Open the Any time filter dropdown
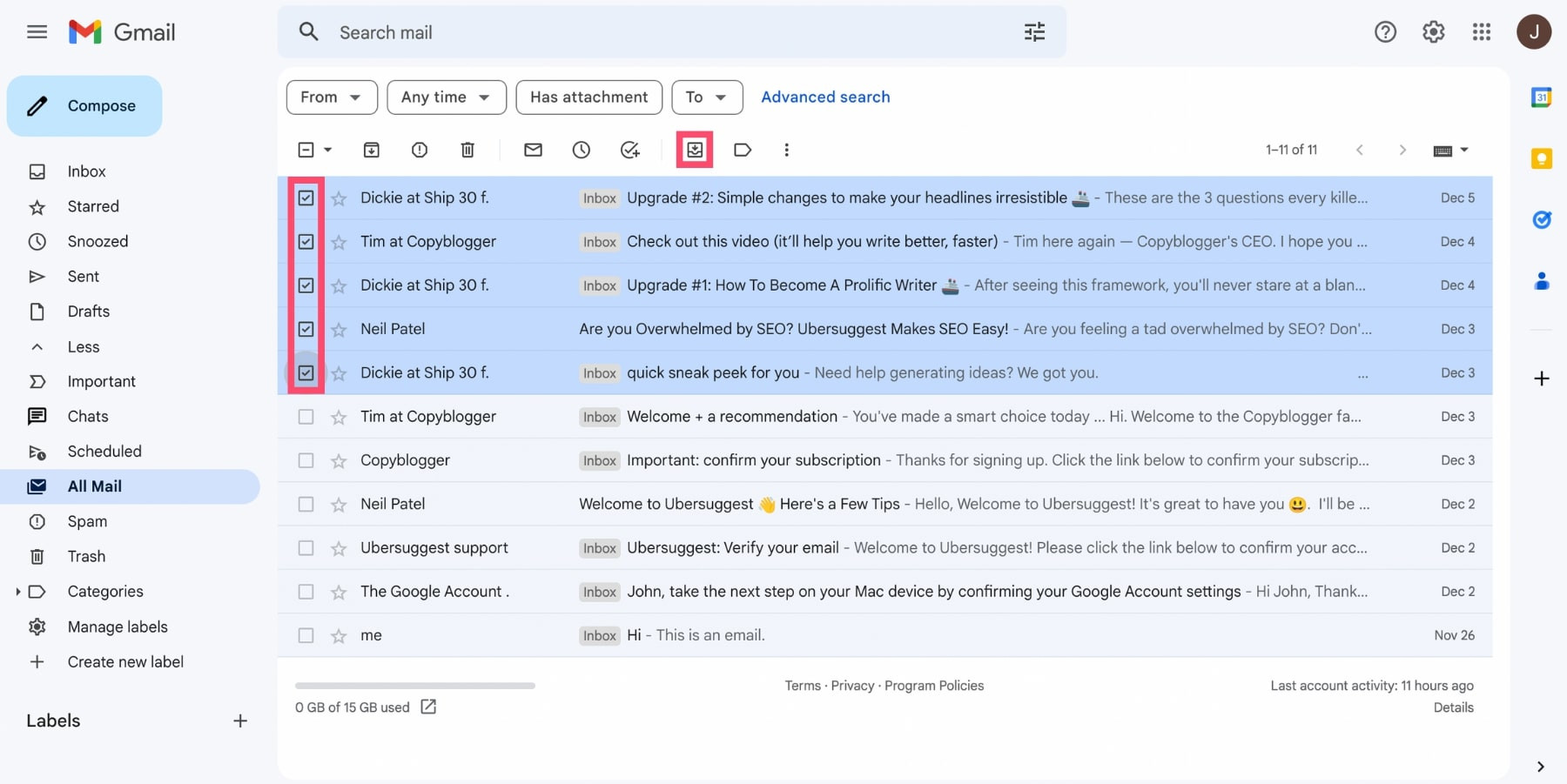The height and width of the screenshot is (784, 1567). pos(447,97)
